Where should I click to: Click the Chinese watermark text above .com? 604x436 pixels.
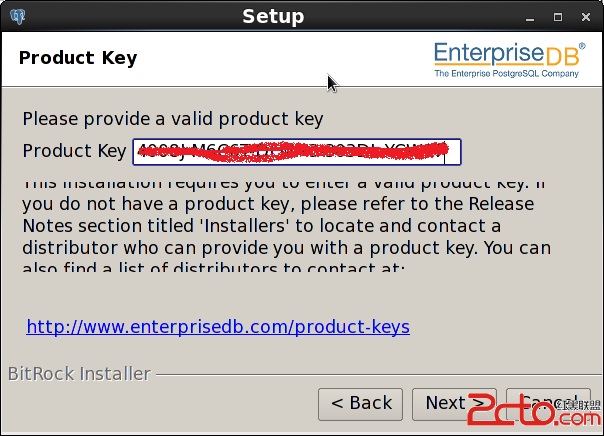pyautogui.click(x=579, y=404)
